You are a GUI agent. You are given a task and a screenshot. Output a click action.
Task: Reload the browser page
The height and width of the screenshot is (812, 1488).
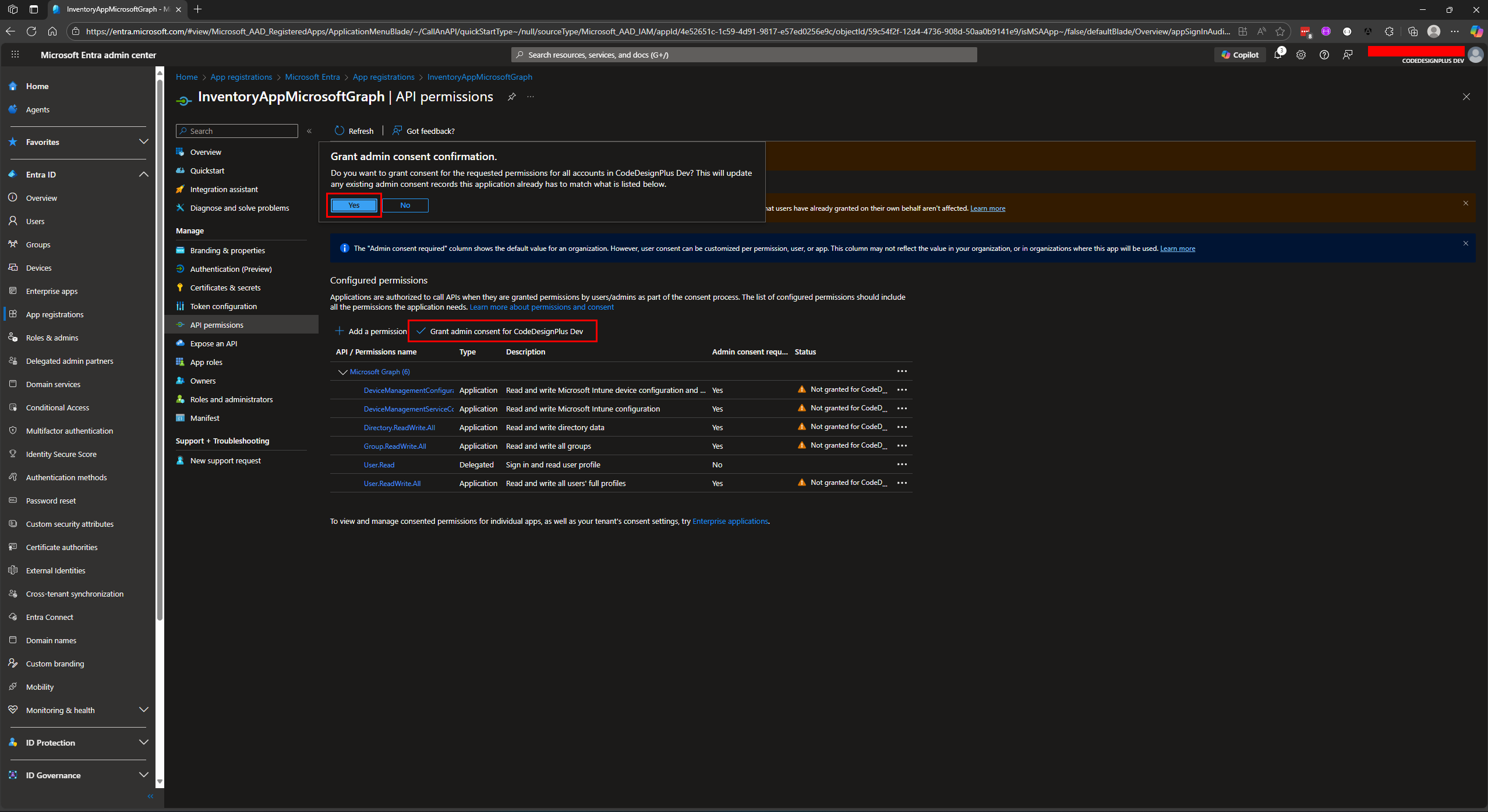(x=31, y=31)
